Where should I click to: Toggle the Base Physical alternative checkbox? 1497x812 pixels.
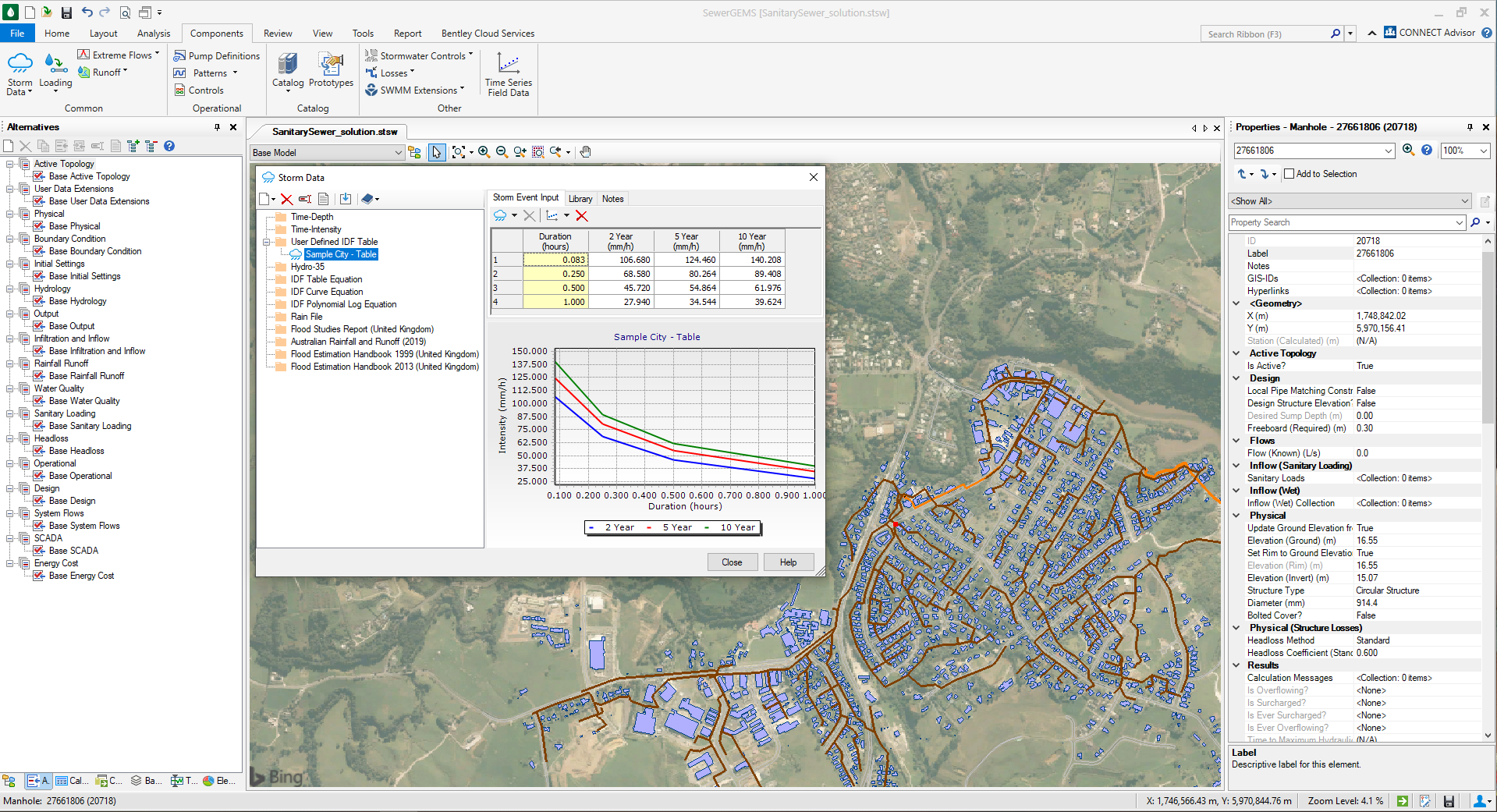pos(38,225)
